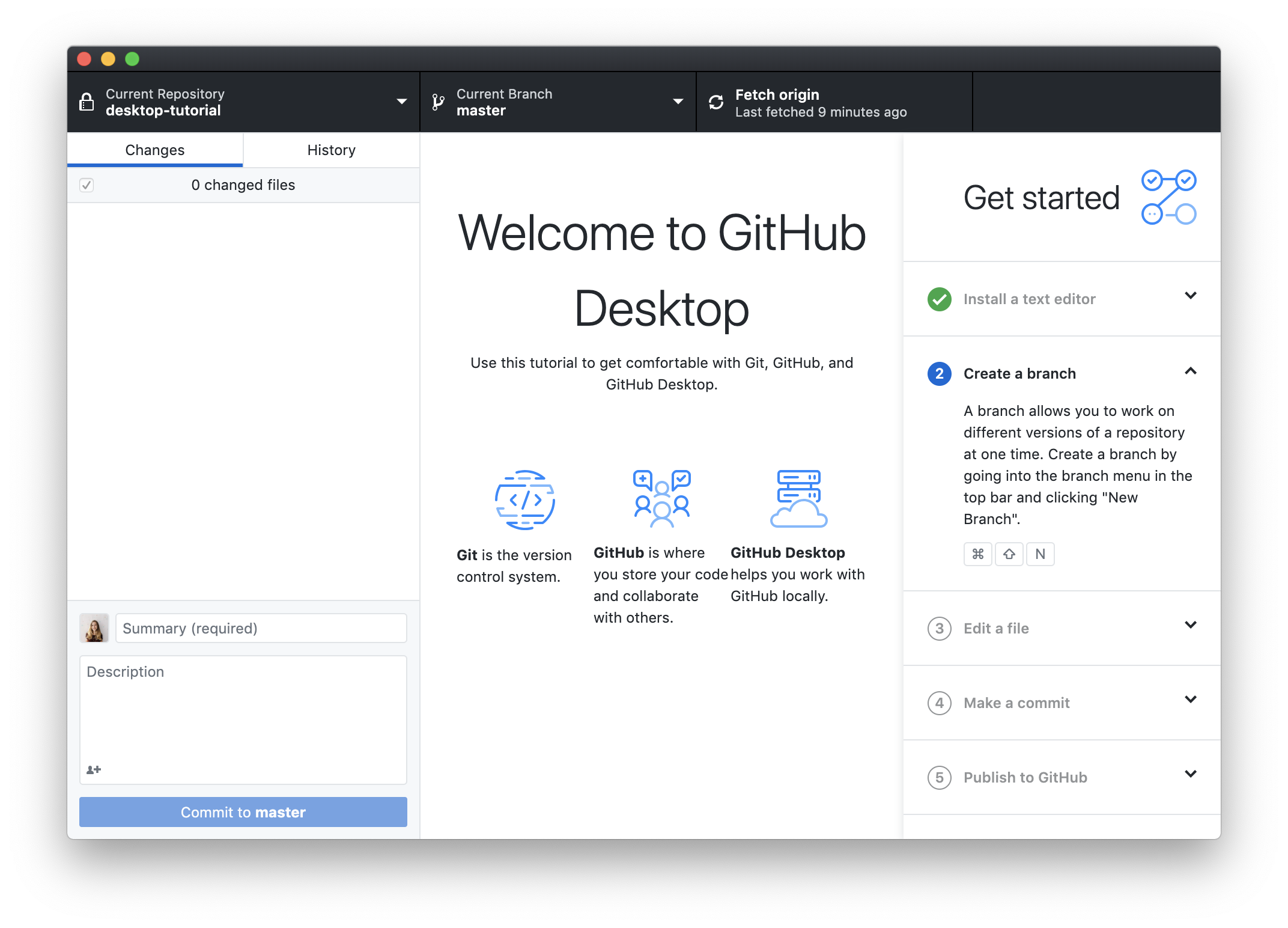Click Commit to master button
This screenshot has height=928, width=1288.
click(243, 812)
